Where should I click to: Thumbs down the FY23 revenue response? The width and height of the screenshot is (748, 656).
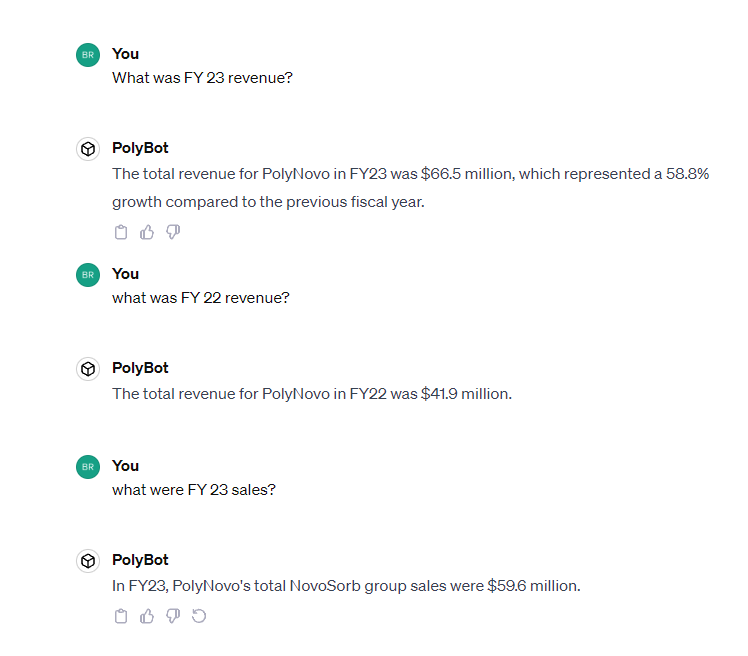point(172,232)
